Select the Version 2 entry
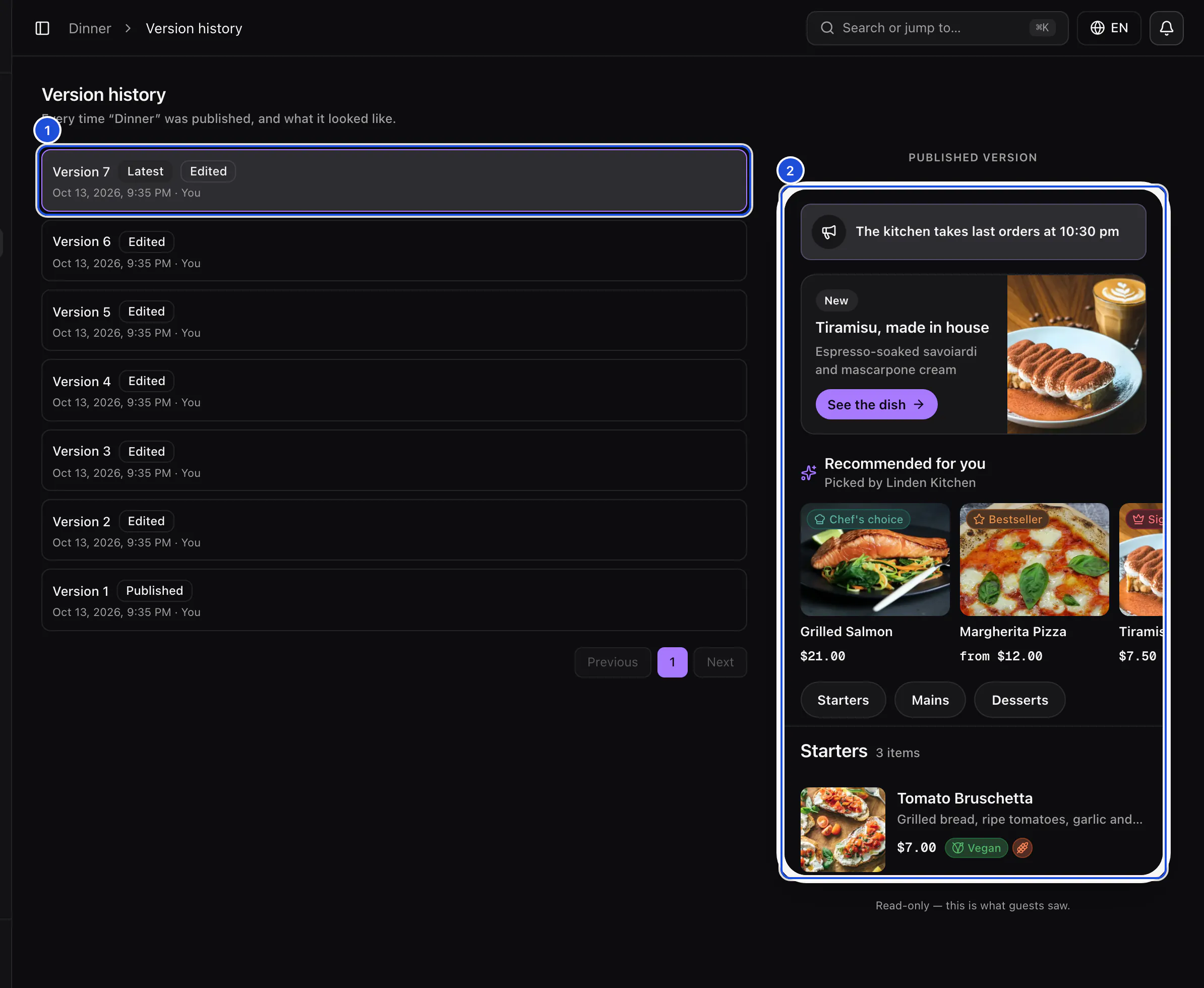Image resolution: width=1204 pixels, height=988 pixels. (x=394, y=530)
